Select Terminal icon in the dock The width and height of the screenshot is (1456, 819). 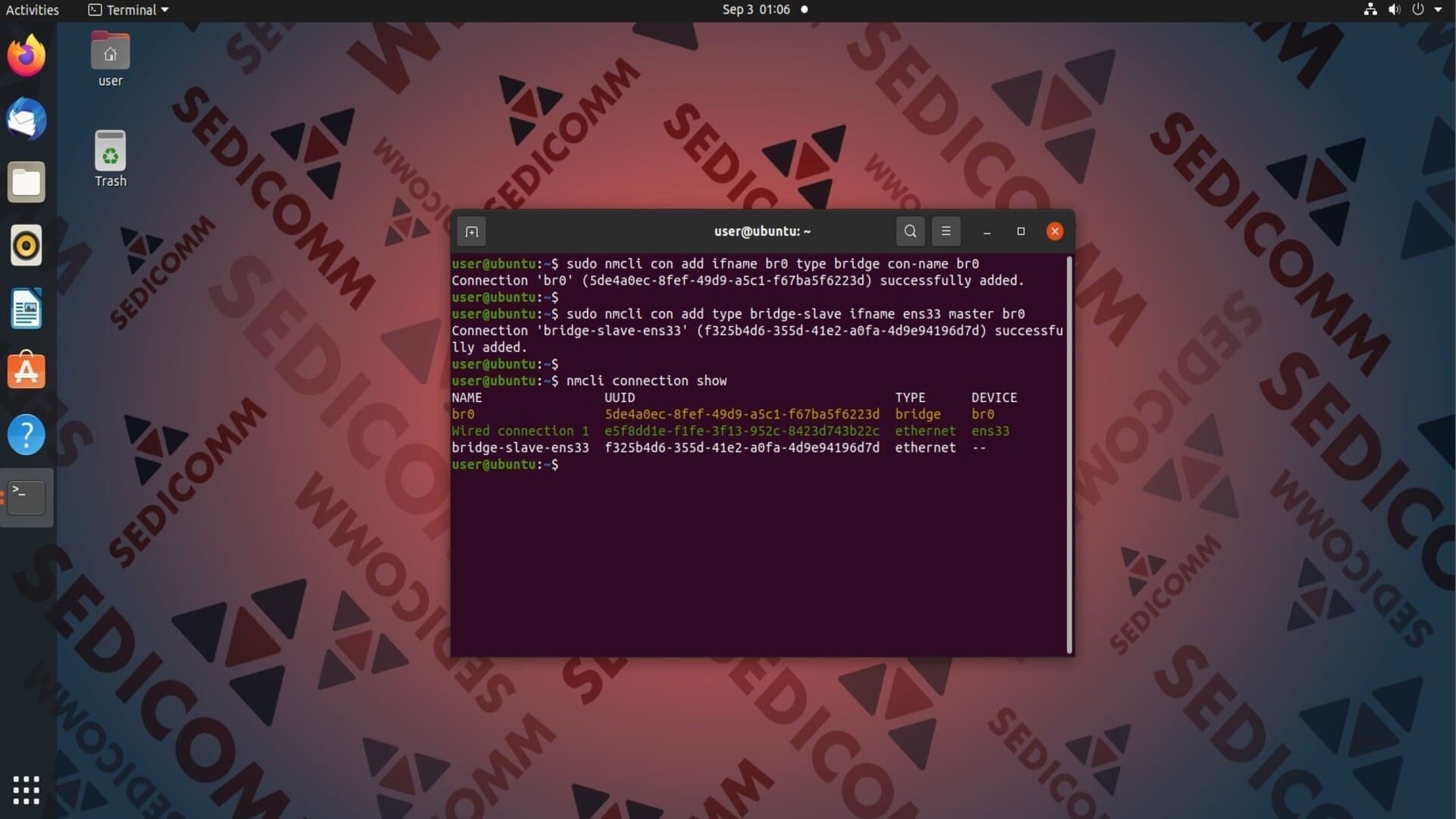point(27,497)
